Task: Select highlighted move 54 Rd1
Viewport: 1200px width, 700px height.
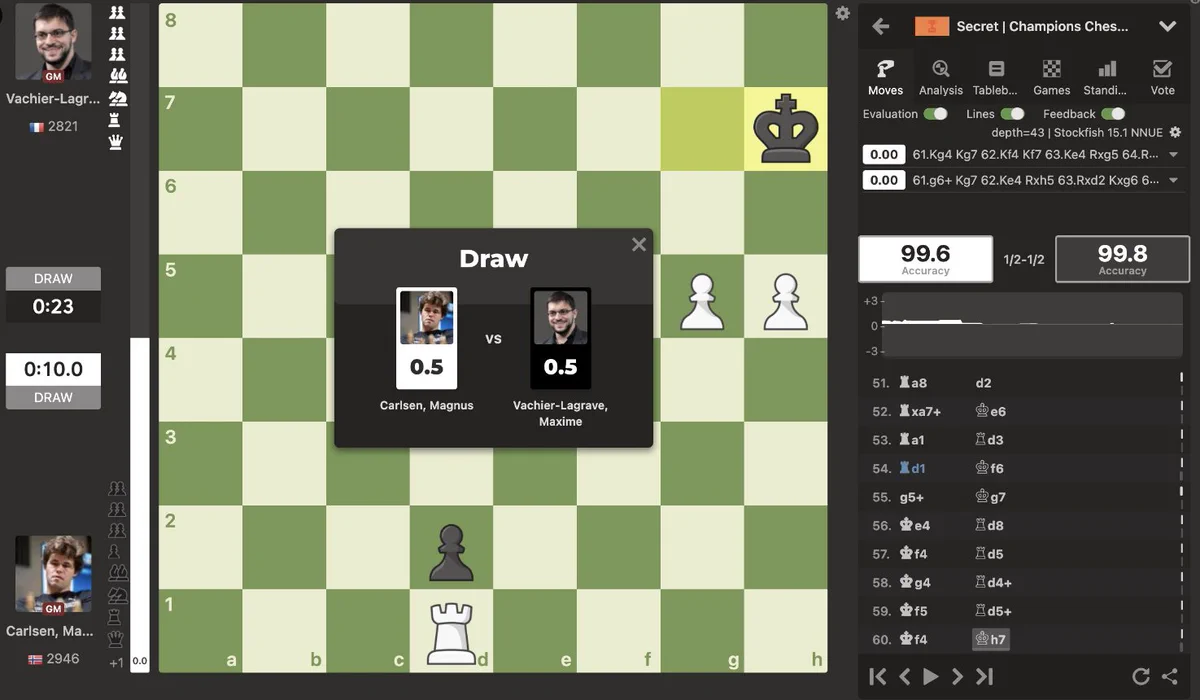Action: [x=914, y=468]
